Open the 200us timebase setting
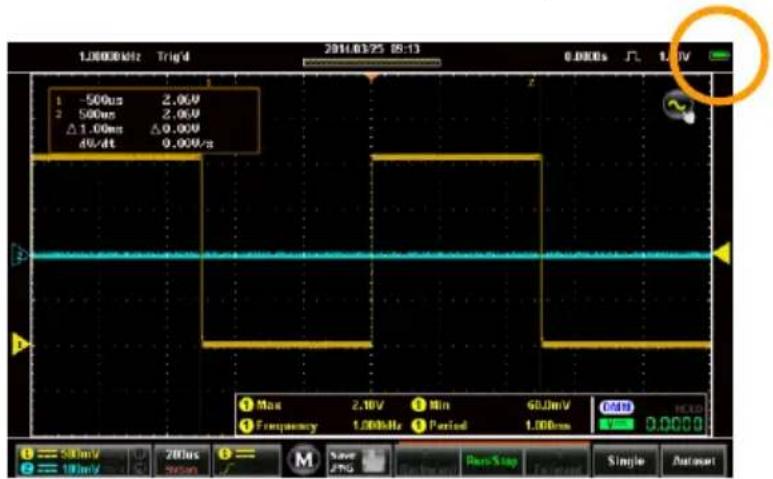 [181, 460]
